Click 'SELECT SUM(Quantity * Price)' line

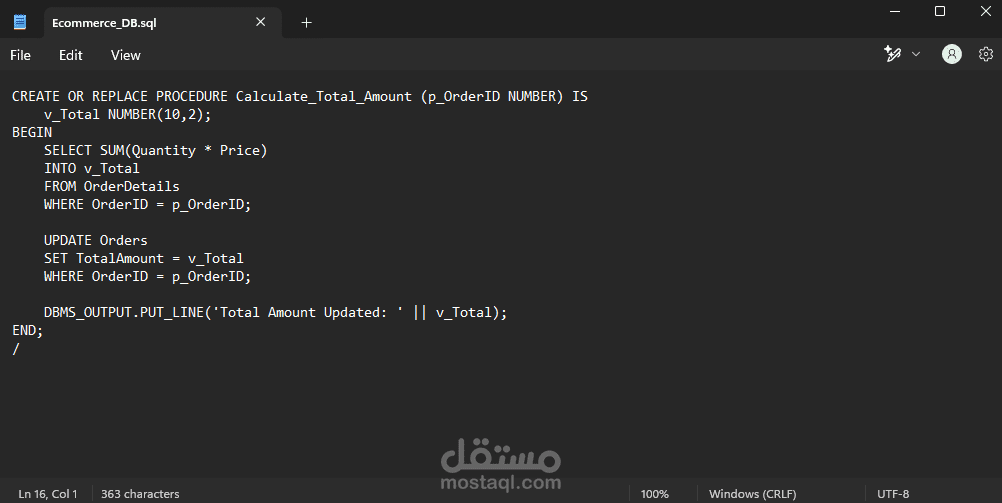click(x=155, y=150)
